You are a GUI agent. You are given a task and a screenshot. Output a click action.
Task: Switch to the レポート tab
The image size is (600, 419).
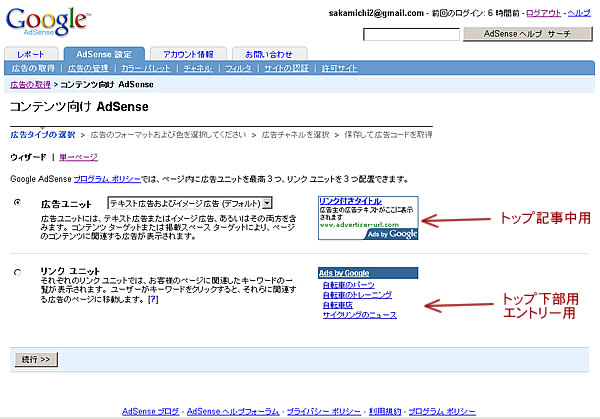tap(31, 54)
